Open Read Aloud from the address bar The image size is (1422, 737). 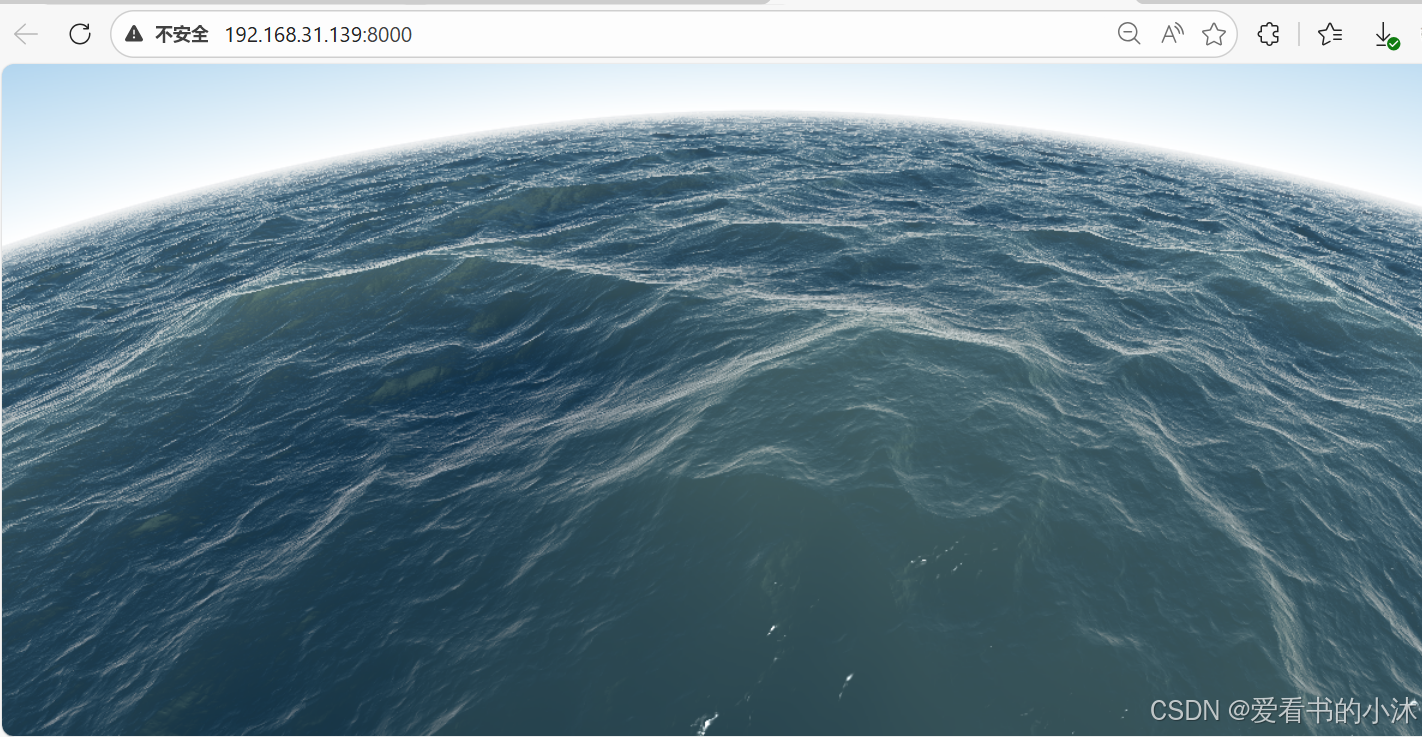(1172, 34)
